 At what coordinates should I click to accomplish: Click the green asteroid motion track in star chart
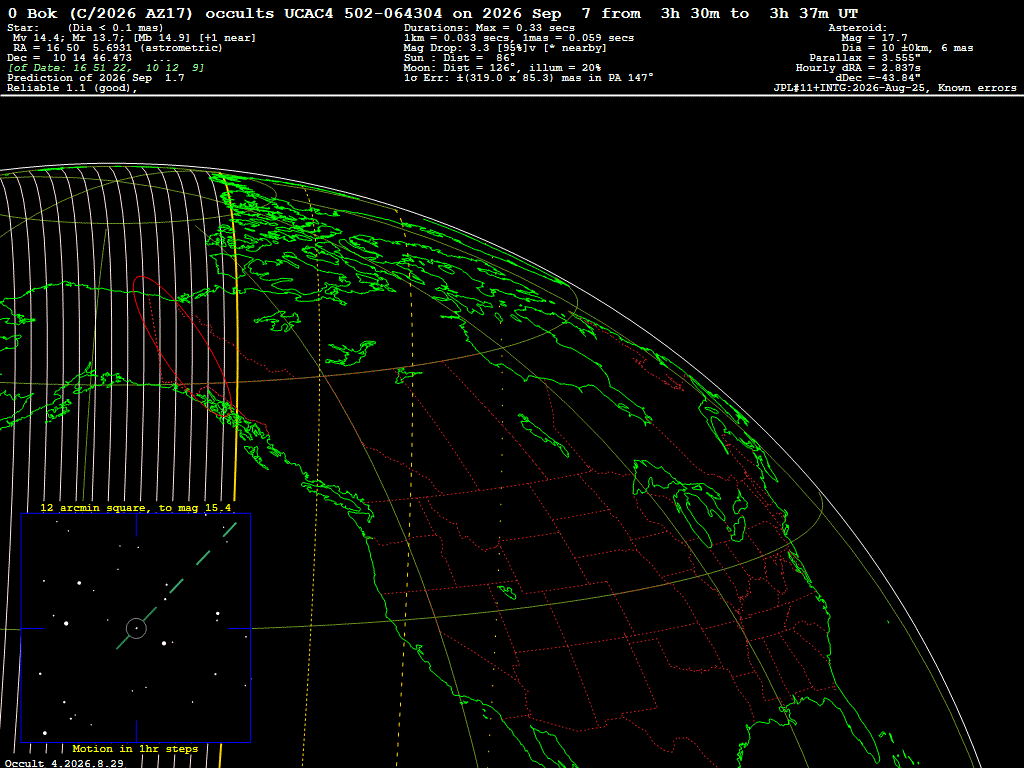[x=176, y=586]
